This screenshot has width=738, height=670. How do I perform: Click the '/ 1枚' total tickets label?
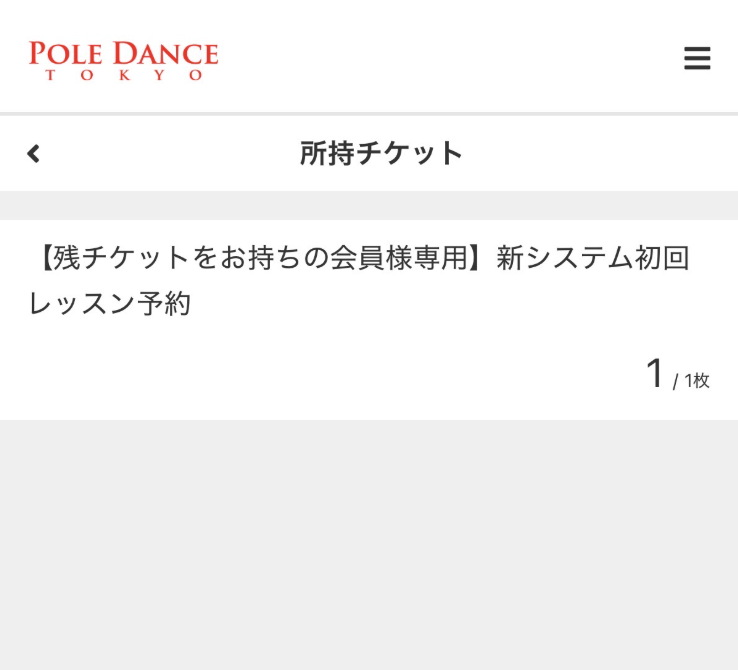coord(691,380)
